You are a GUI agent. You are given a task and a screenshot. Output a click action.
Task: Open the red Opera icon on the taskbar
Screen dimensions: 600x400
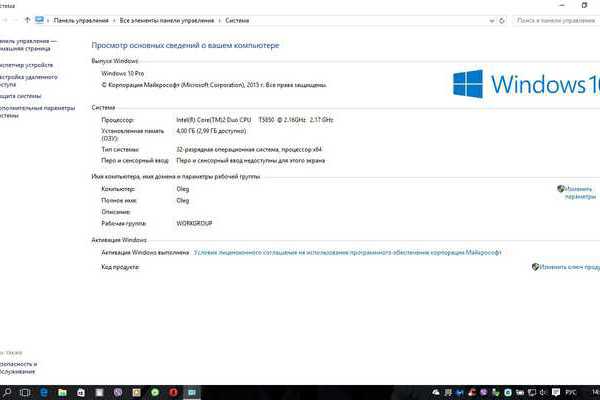pos(173,392)
